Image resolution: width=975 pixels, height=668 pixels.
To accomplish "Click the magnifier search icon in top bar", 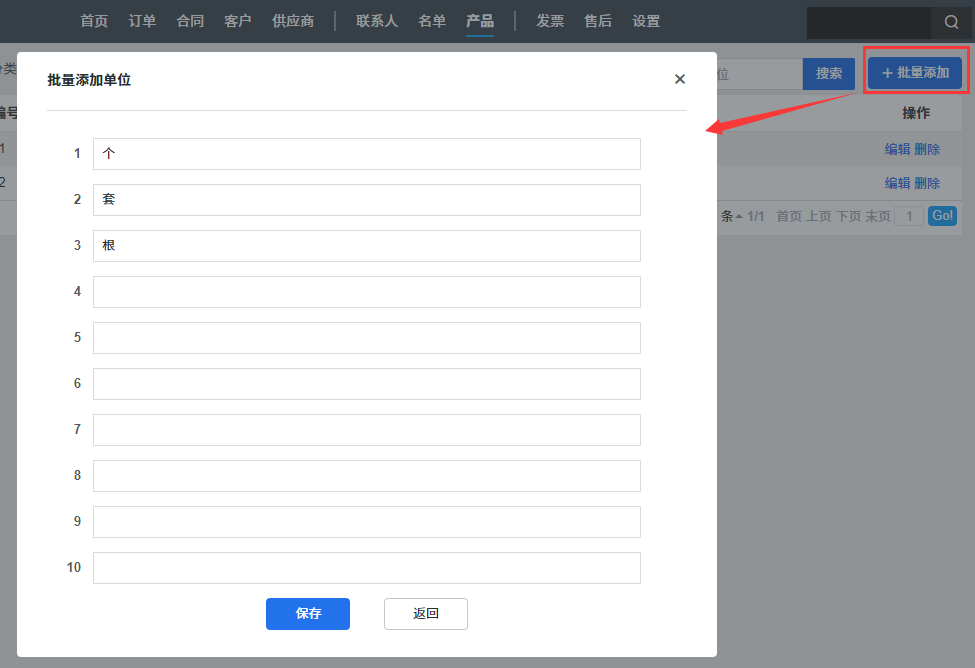I will 951,22.
